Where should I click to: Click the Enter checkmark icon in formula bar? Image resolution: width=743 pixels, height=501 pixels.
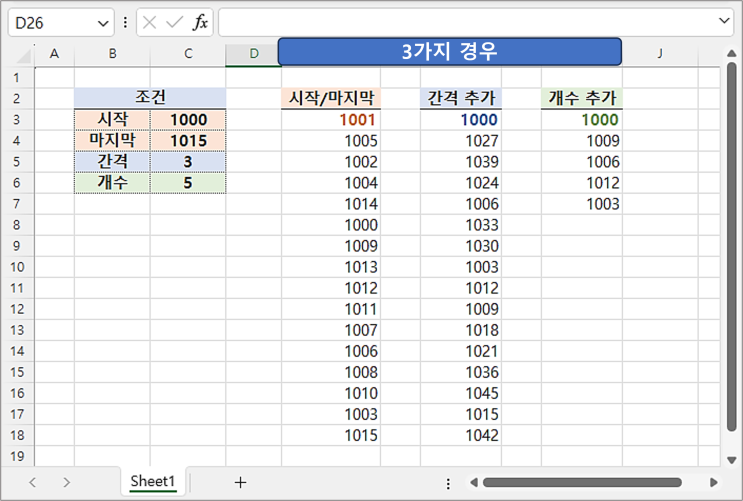174,22
